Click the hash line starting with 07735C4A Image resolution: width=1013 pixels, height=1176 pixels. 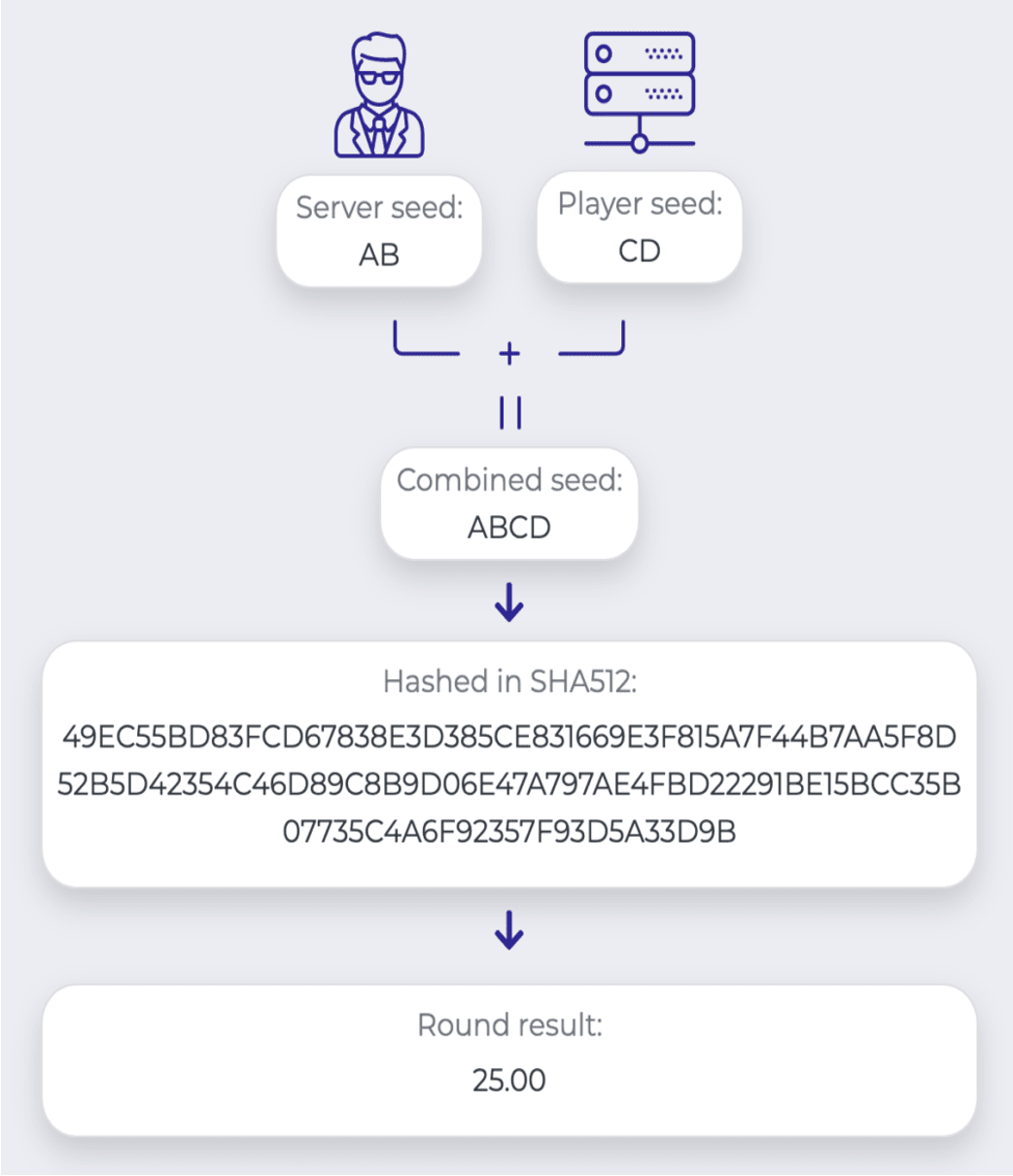(509, 832)
